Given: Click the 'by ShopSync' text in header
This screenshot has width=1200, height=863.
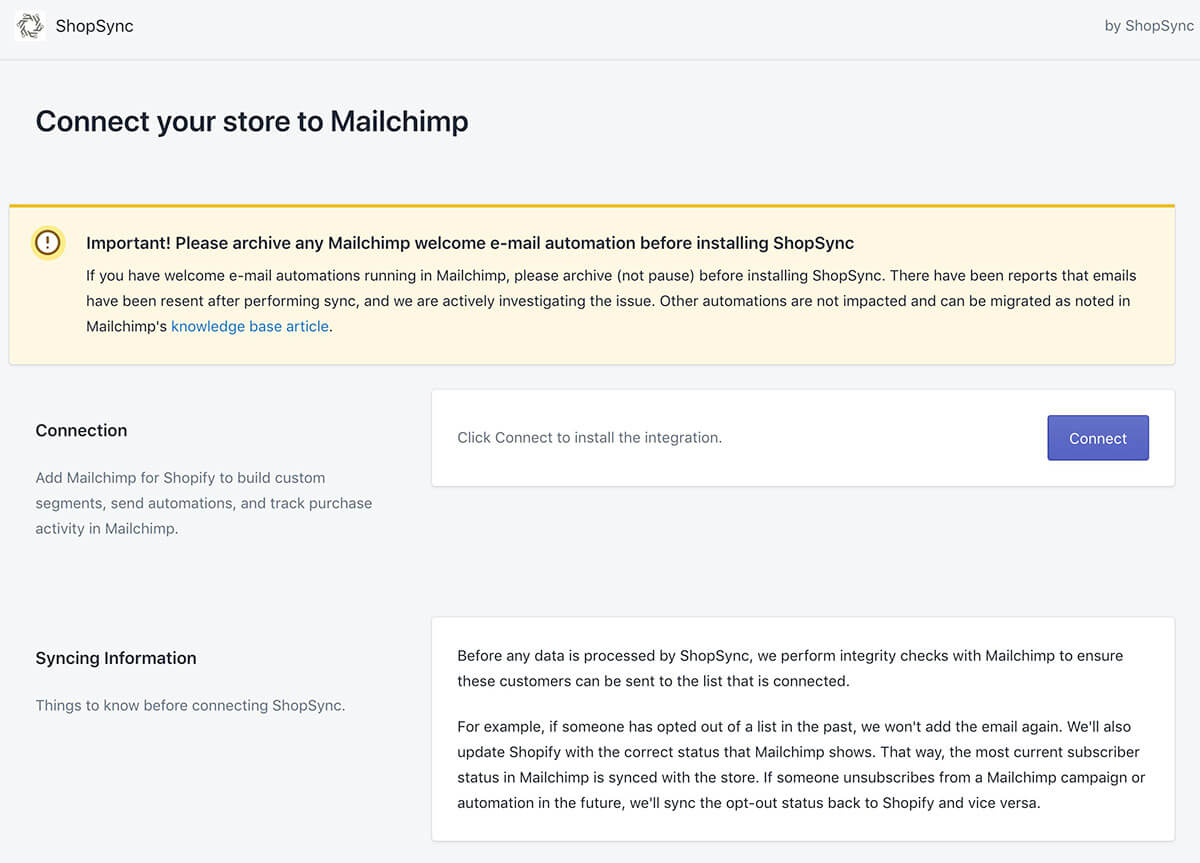Looking at the screenshot, I should click(x=1149, y=26).
